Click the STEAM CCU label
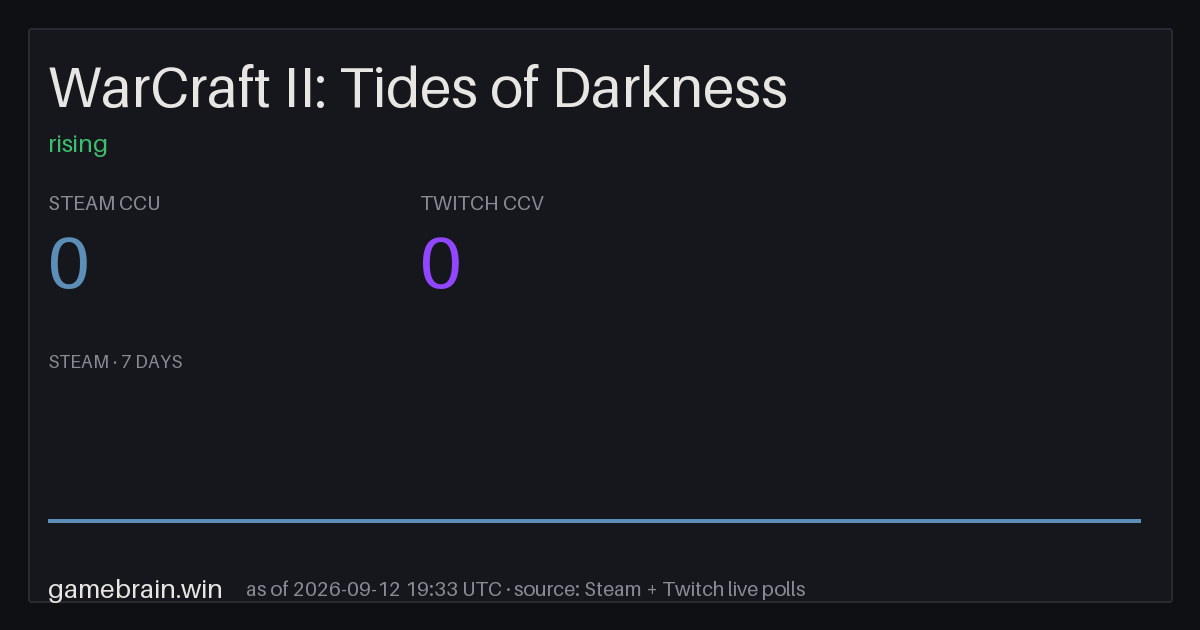 (x=104, y=203)
